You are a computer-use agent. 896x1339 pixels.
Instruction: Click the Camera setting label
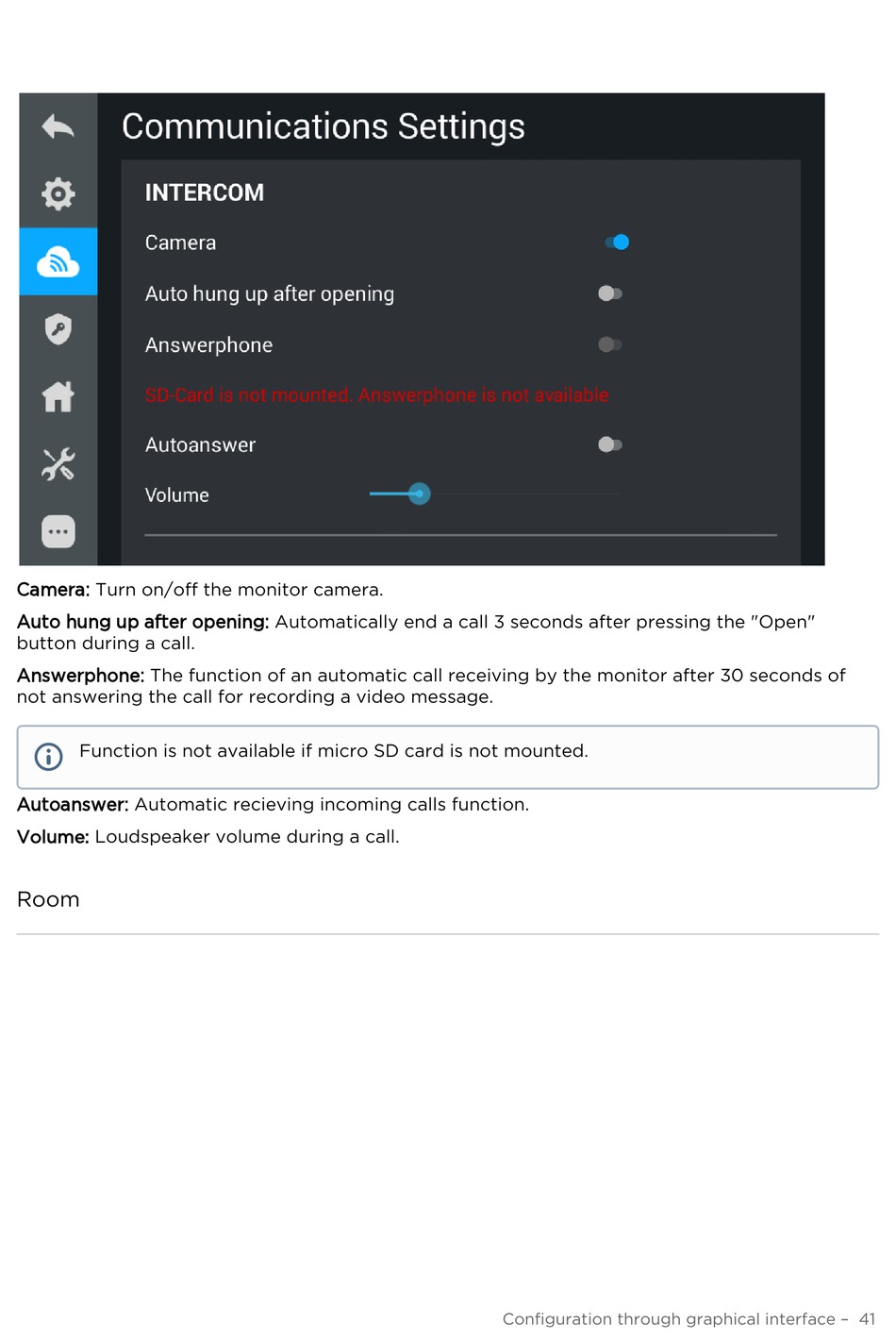tap(180, 243)
